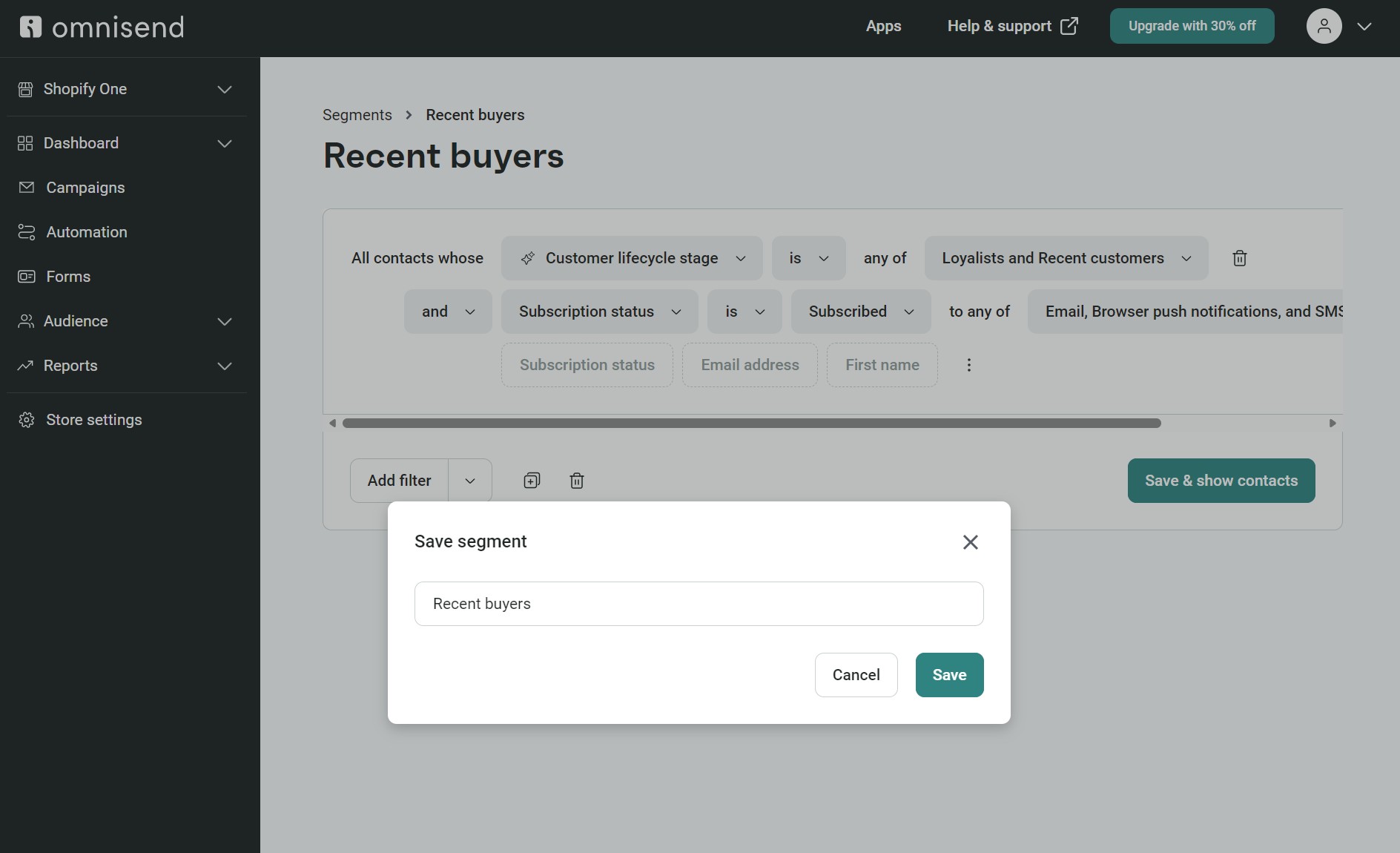Open the account avatar menu

click(x=1324, y=26)
